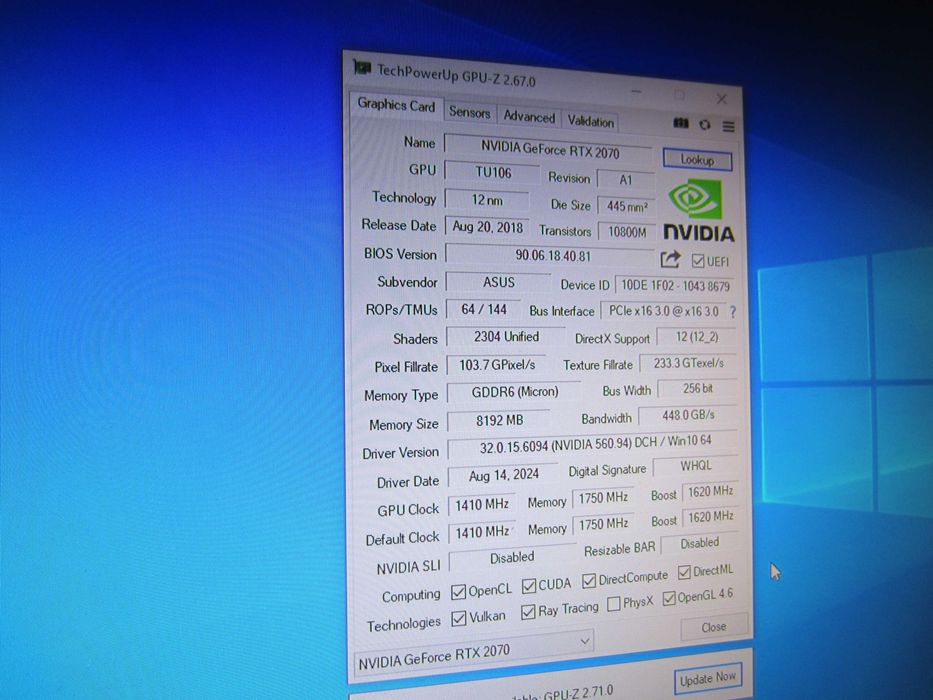Click the Lookup button
The width and height of the screenshot is (933, 700).
697,160
